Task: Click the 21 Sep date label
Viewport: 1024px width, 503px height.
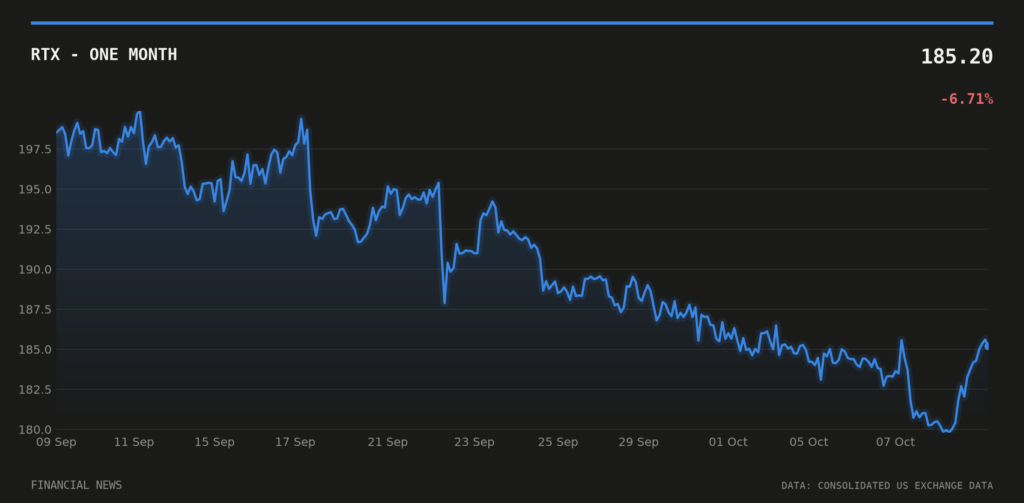Action: pyautogui.click(x=387, y=442)
